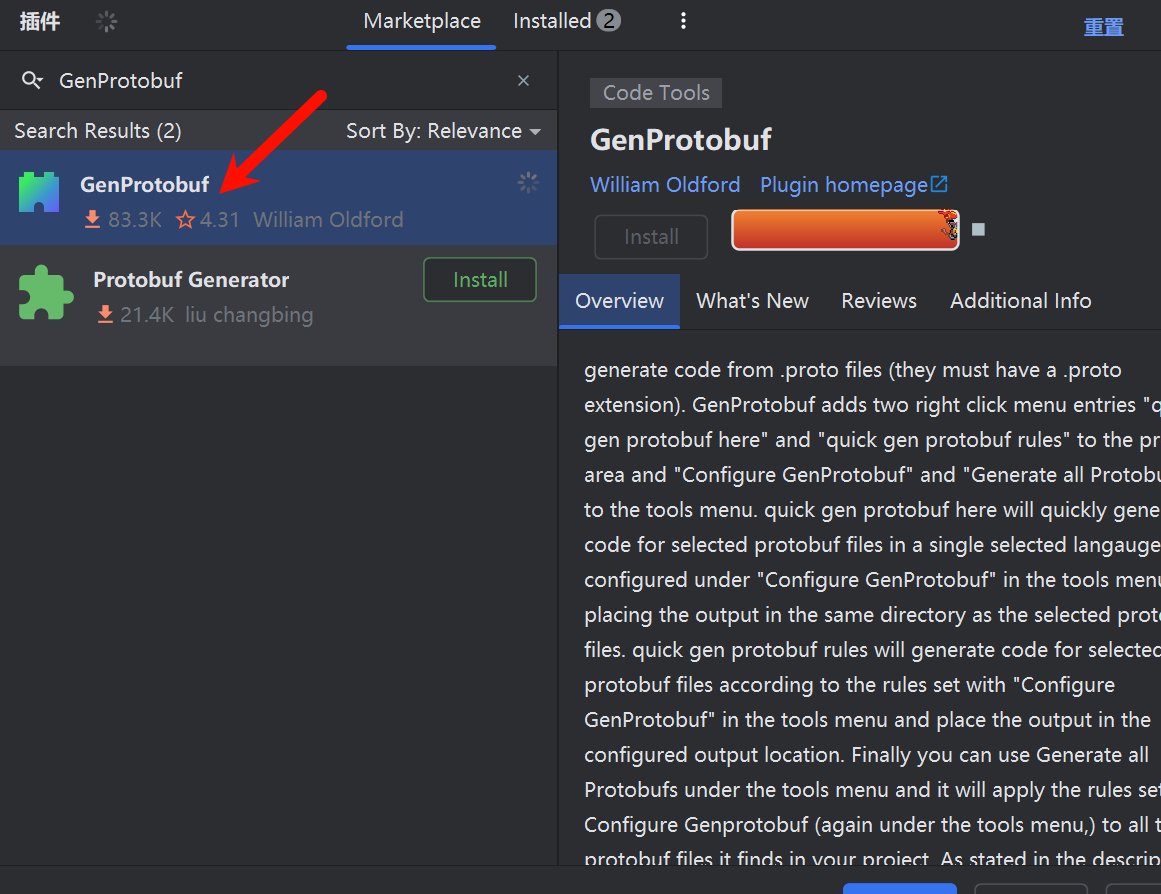
Task: Click the plugin search input field
Action: pyautogui.click(x=280, y=81)
